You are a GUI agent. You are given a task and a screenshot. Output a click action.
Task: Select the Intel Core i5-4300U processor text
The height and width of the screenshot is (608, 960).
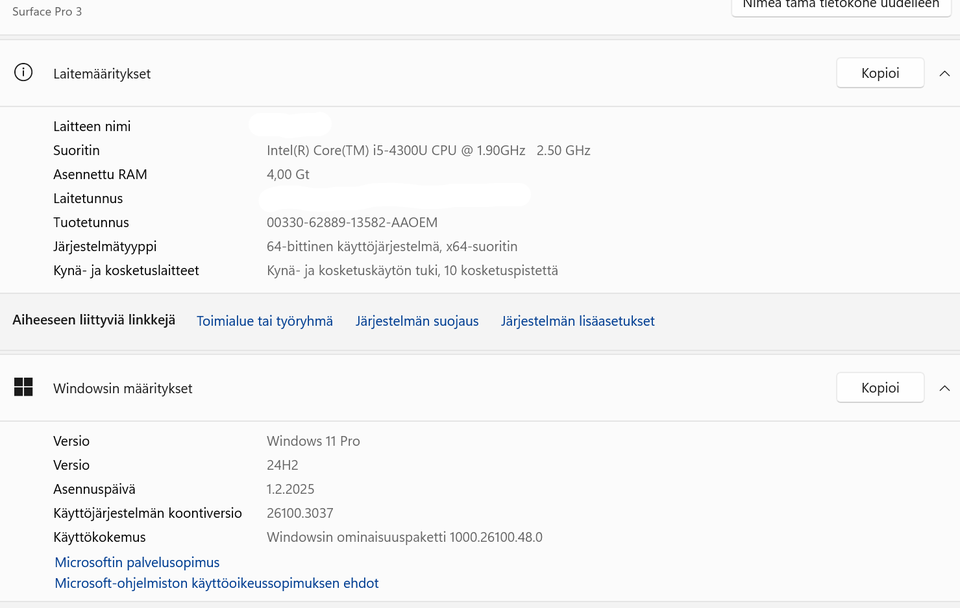coord(429,150)
